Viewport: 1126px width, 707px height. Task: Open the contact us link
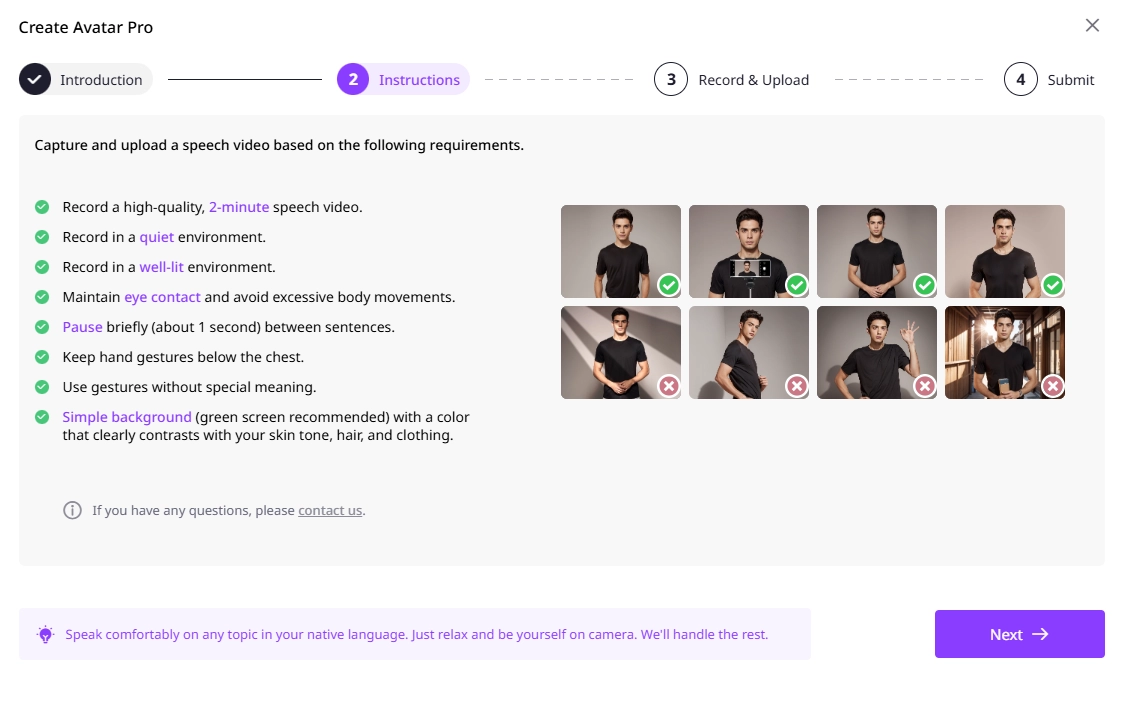[x=330, y=510]
